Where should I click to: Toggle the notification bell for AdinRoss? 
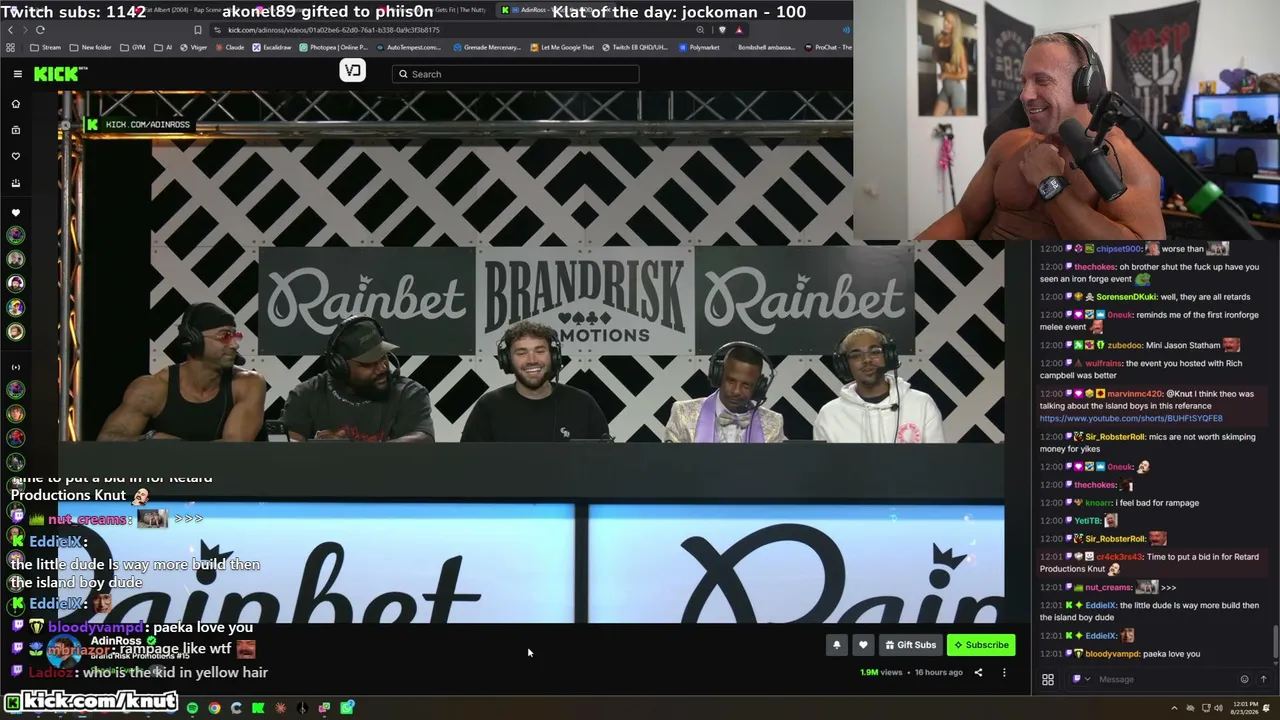tap(837, 645)
